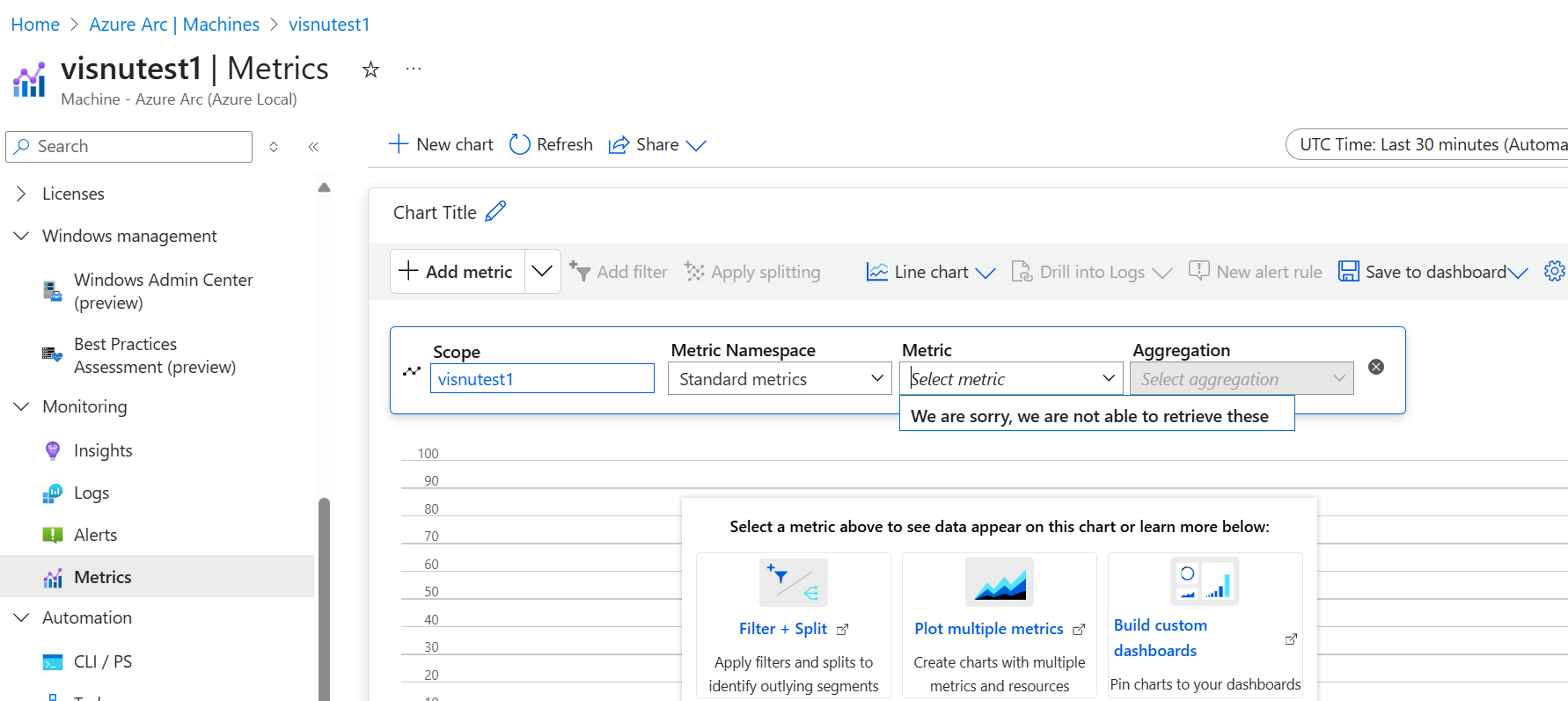This screenshot has width=1568, height=701.
Task: Click the Plot multiple metrics illustration
Action: pyautogui.click(x=1000, y=582)
